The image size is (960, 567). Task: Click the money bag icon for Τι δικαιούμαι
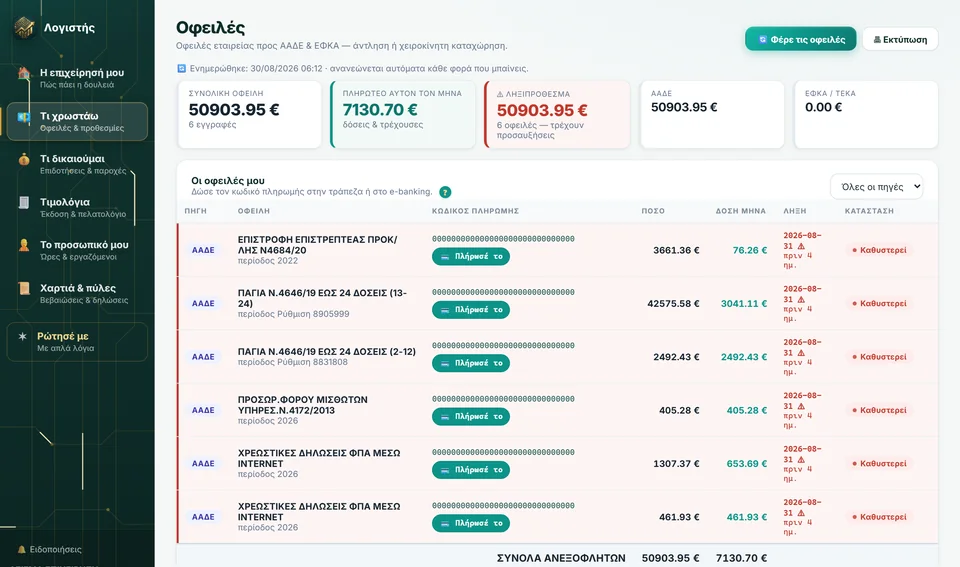(24, 159)
